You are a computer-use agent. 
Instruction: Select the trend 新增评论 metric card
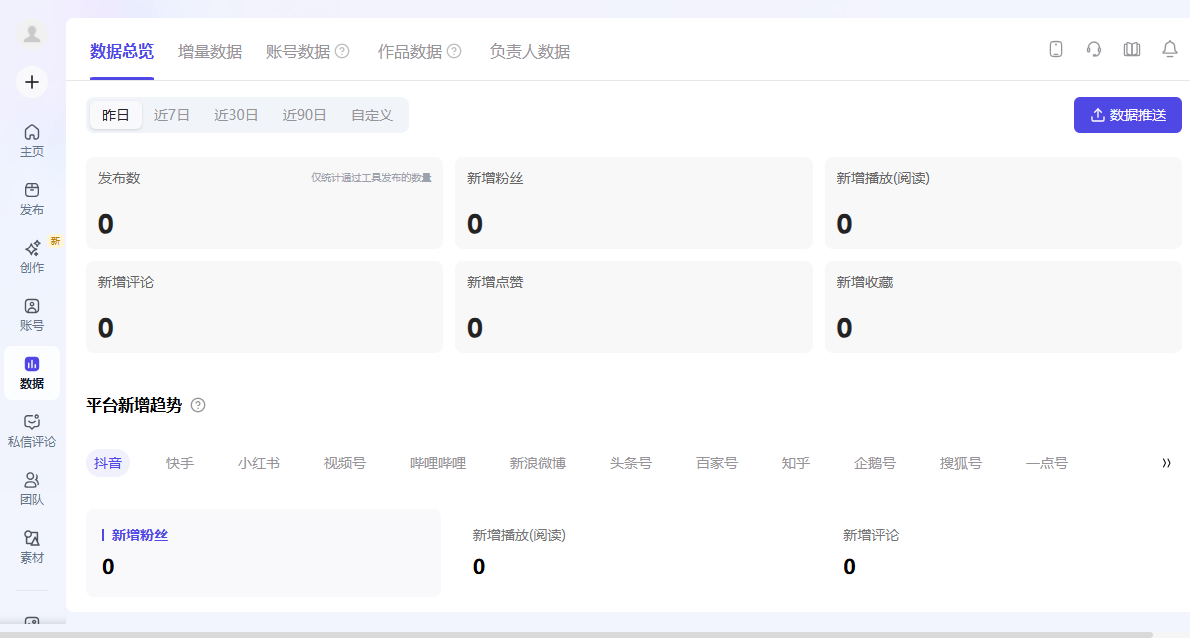1004,552
